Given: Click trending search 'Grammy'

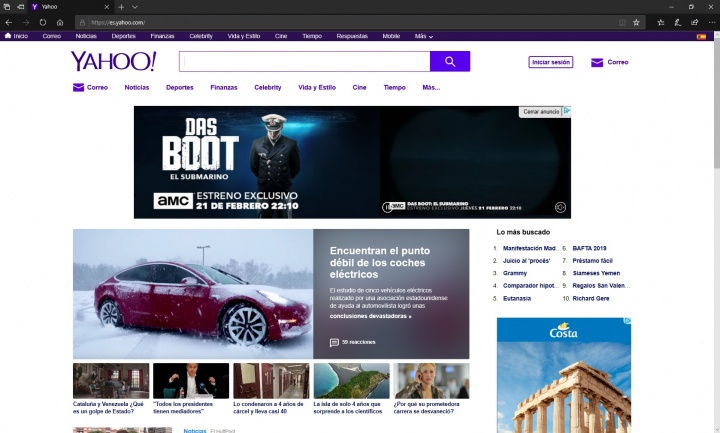Looking at the screenshot, I should 515,273.
